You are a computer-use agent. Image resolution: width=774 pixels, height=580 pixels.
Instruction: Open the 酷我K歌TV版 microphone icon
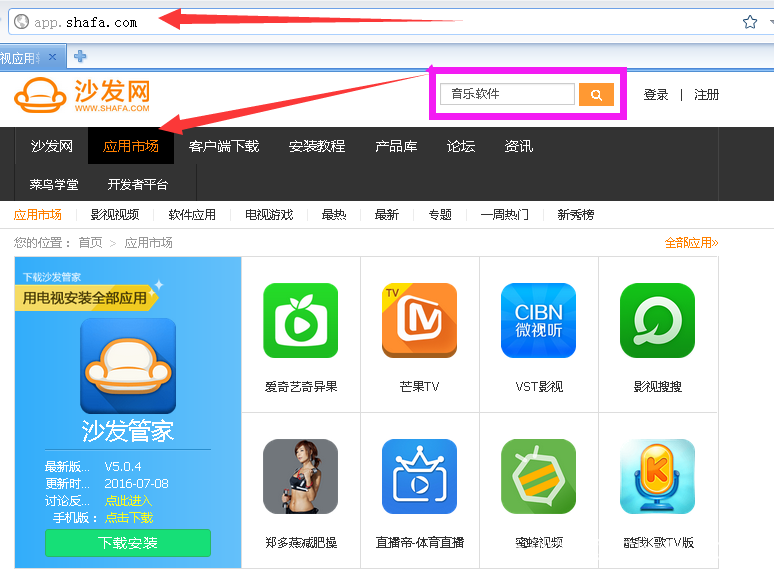click(658, 476)
